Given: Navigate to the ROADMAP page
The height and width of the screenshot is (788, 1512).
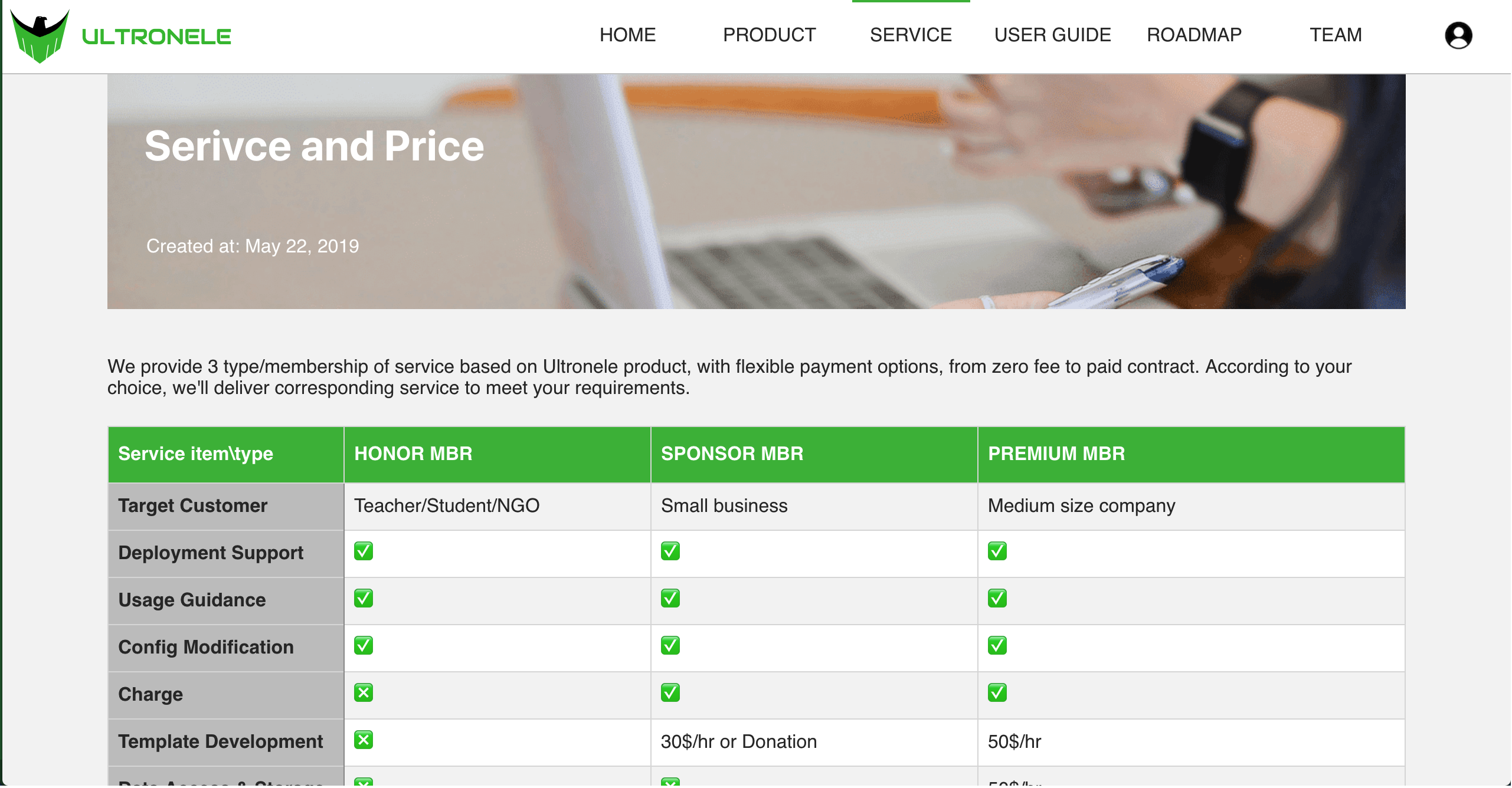Looking at the screenshot, I should click(x=1194, y=35).
